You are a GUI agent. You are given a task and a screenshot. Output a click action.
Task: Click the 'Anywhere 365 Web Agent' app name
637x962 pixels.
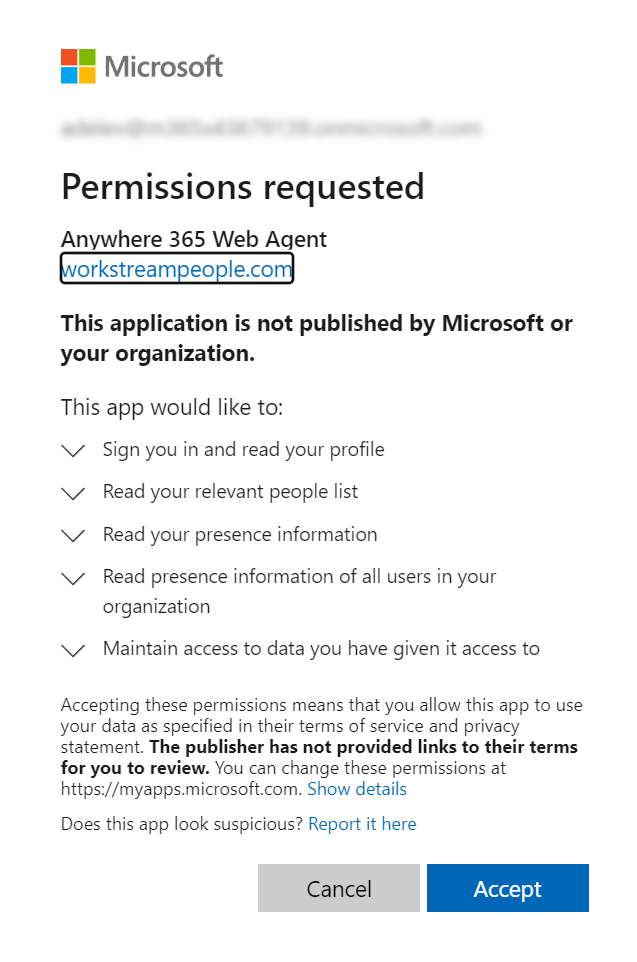pyautogui.click(x=194, y=239)
